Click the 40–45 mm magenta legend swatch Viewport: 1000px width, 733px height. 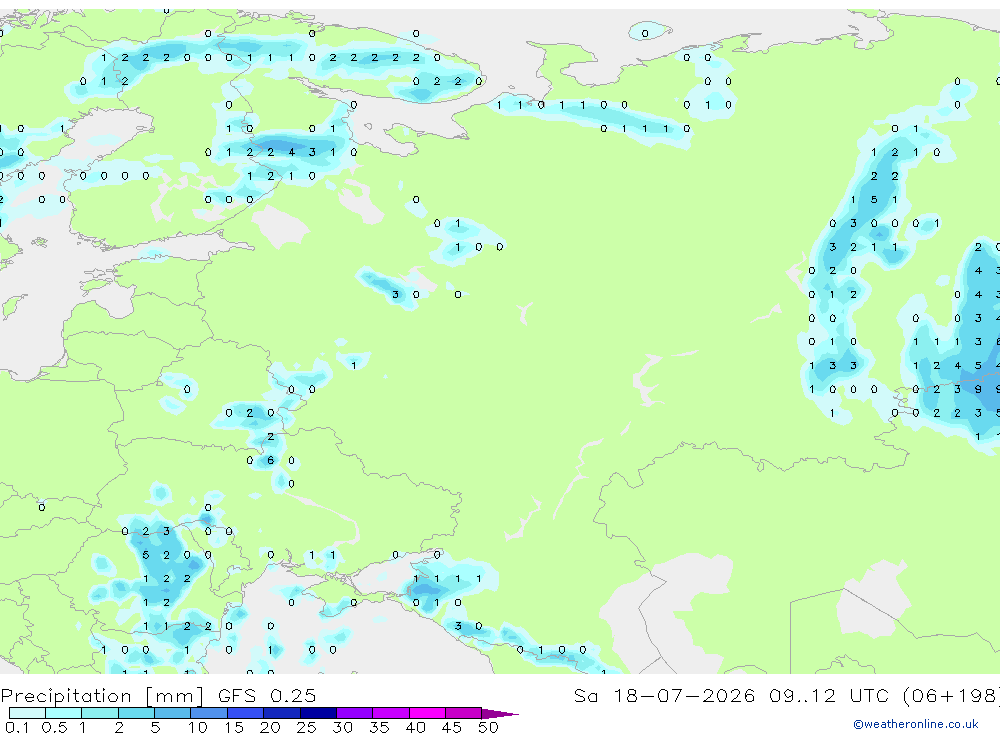coord(427,713)
